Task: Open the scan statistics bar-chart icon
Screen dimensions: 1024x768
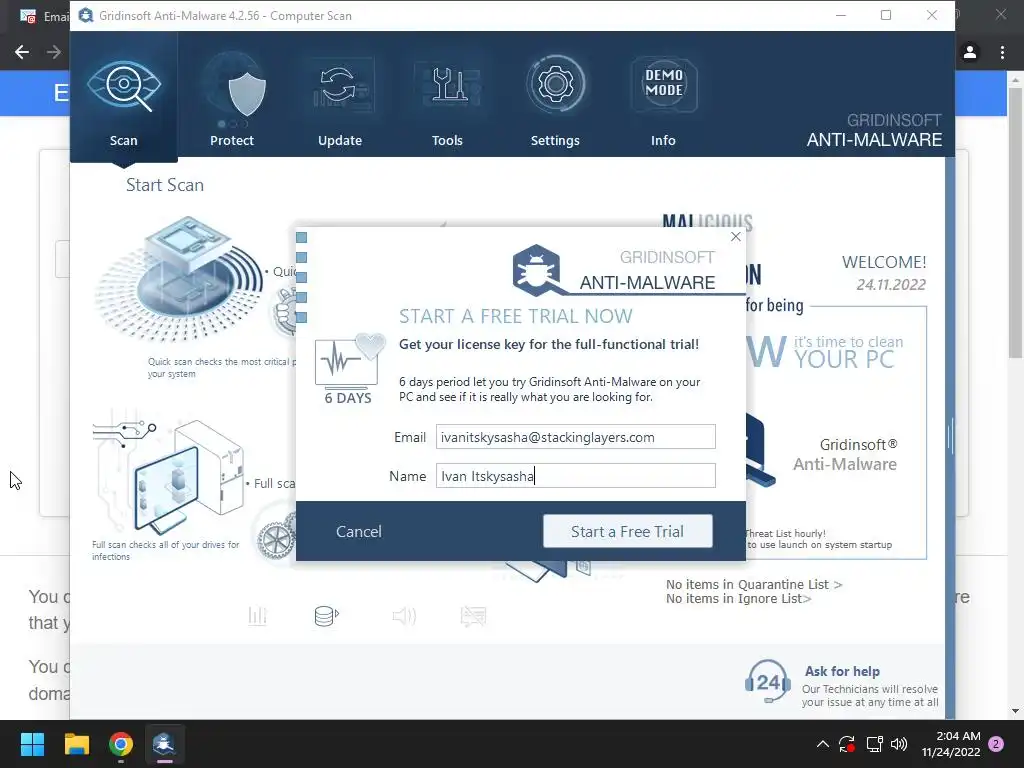Action: coord(257,616)
